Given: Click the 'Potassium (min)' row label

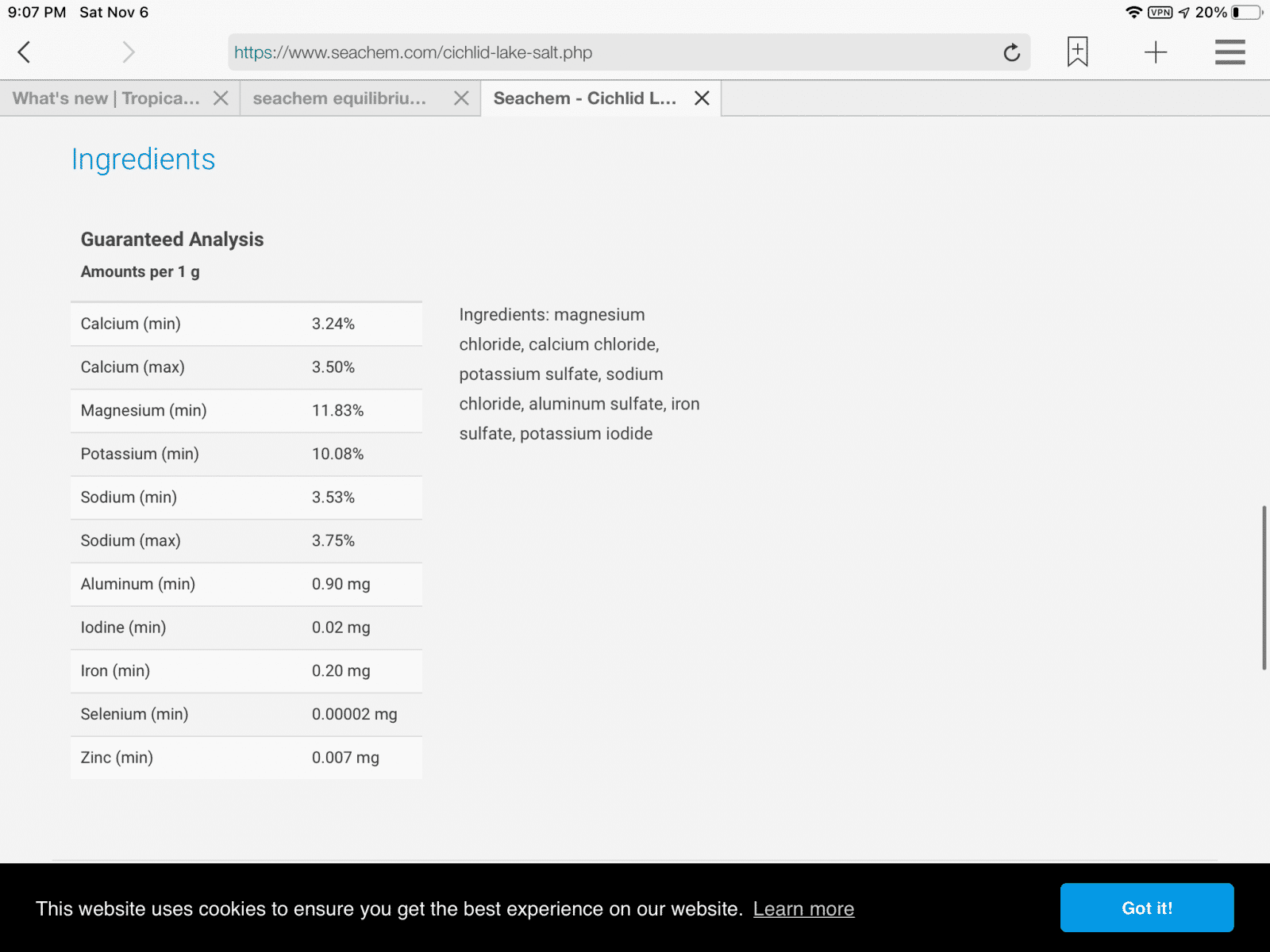Looking at the screenshot, I should 140,454.
